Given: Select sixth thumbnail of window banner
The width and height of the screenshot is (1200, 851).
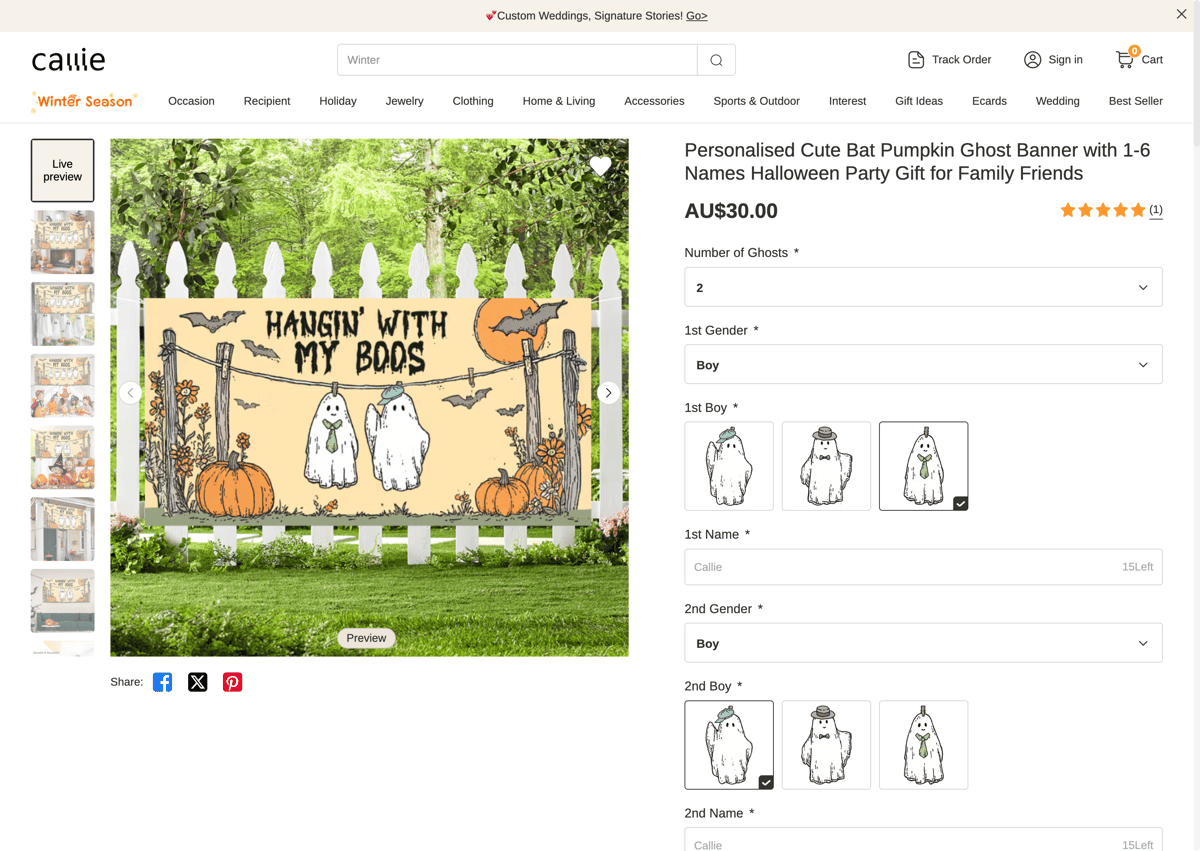Looking at the screenshot, I should click(63, 530).
